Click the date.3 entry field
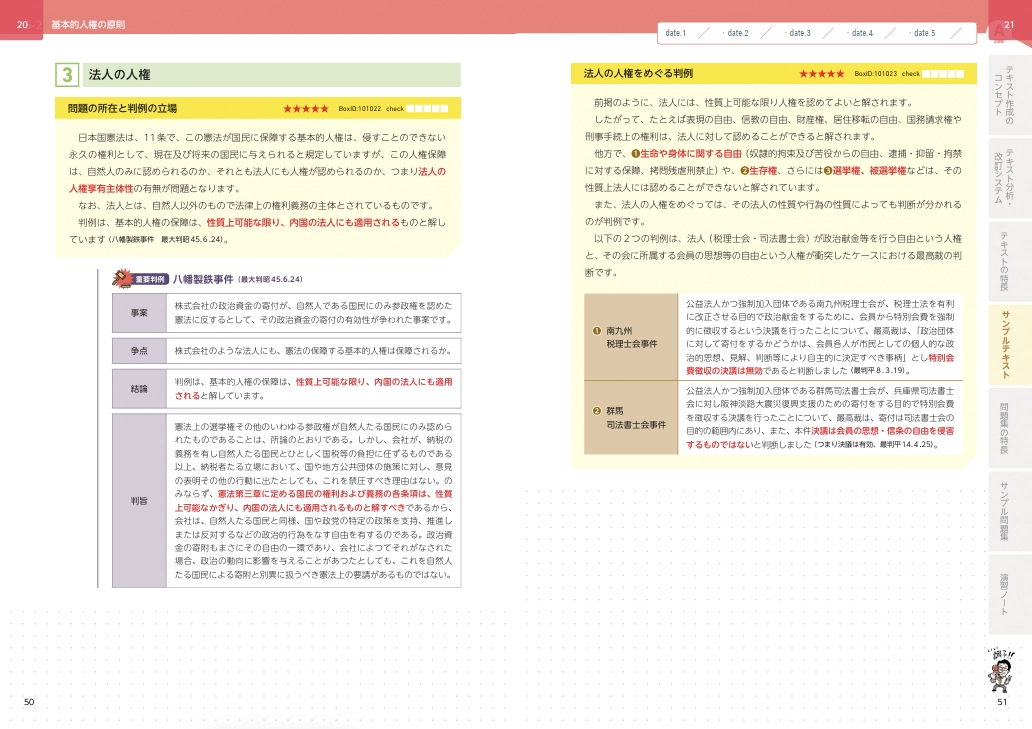 coord(810,33)
